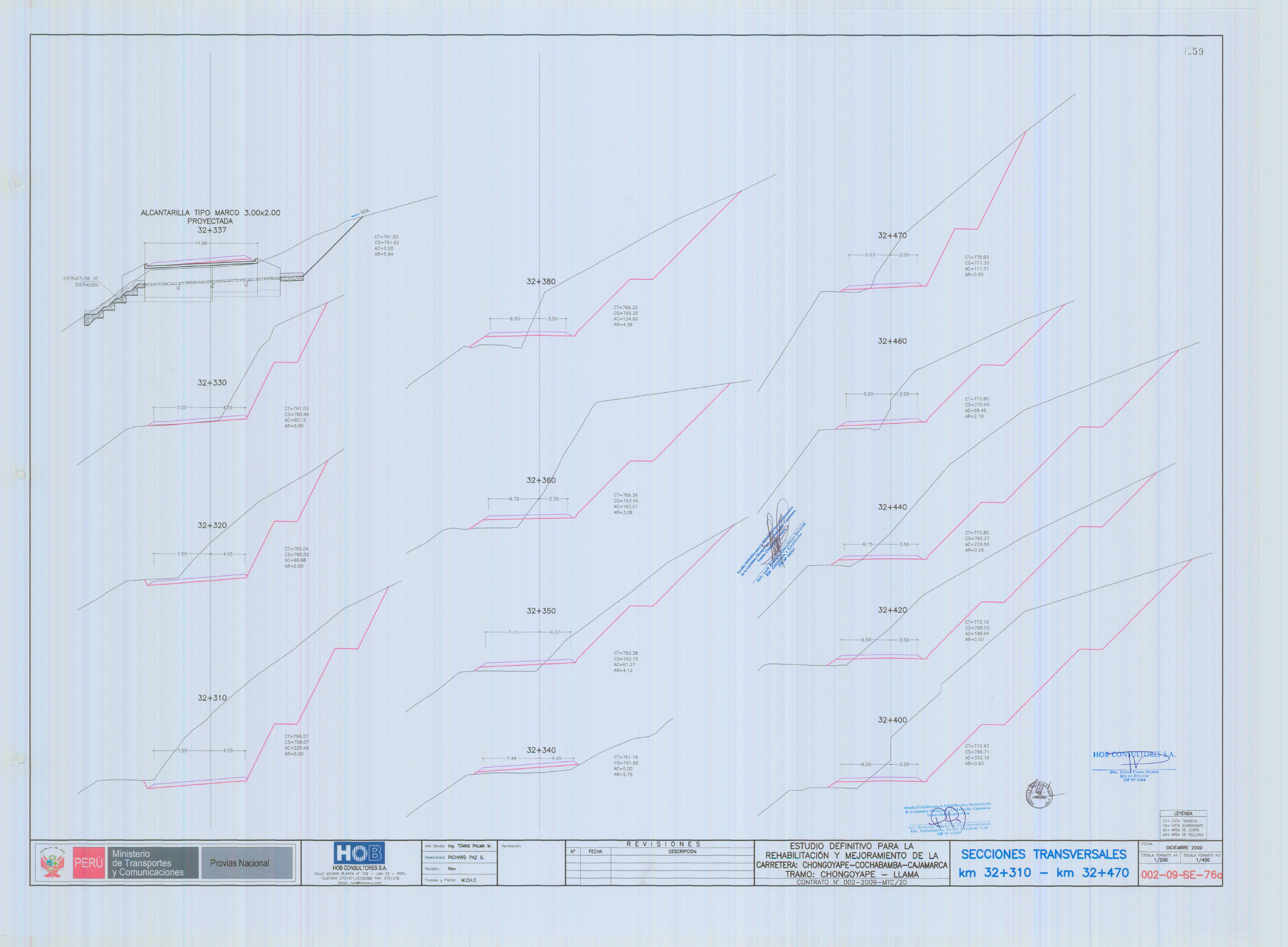Image resolution: width=1288 pixels, height=947 pixels.
Task: Click the '6.15' width dimension
Action: point(868,545)
